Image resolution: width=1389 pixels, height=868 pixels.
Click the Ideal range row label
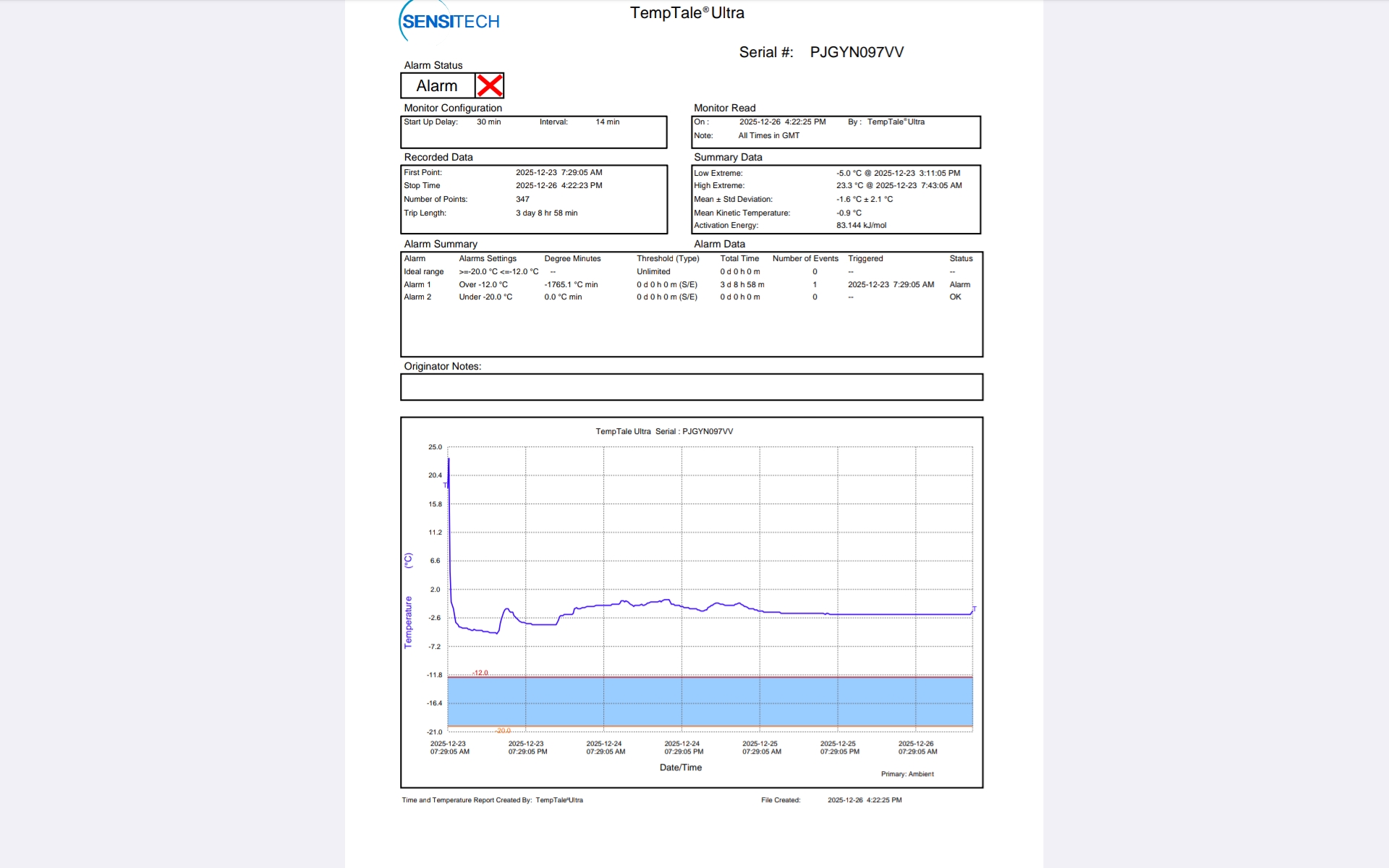coord(423,271)
